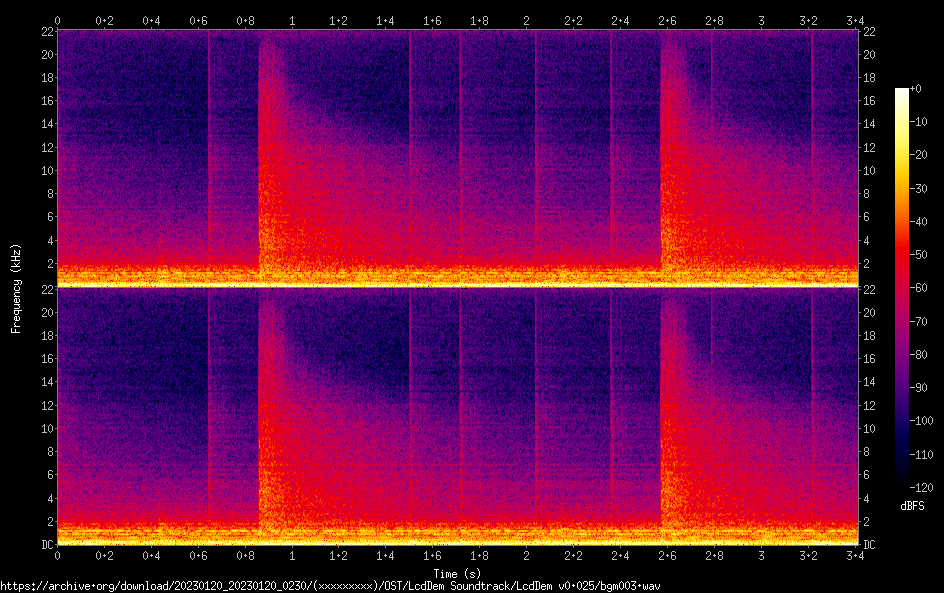
Task: Click the "2" second tick on top time axis
Action: (527, 20)
